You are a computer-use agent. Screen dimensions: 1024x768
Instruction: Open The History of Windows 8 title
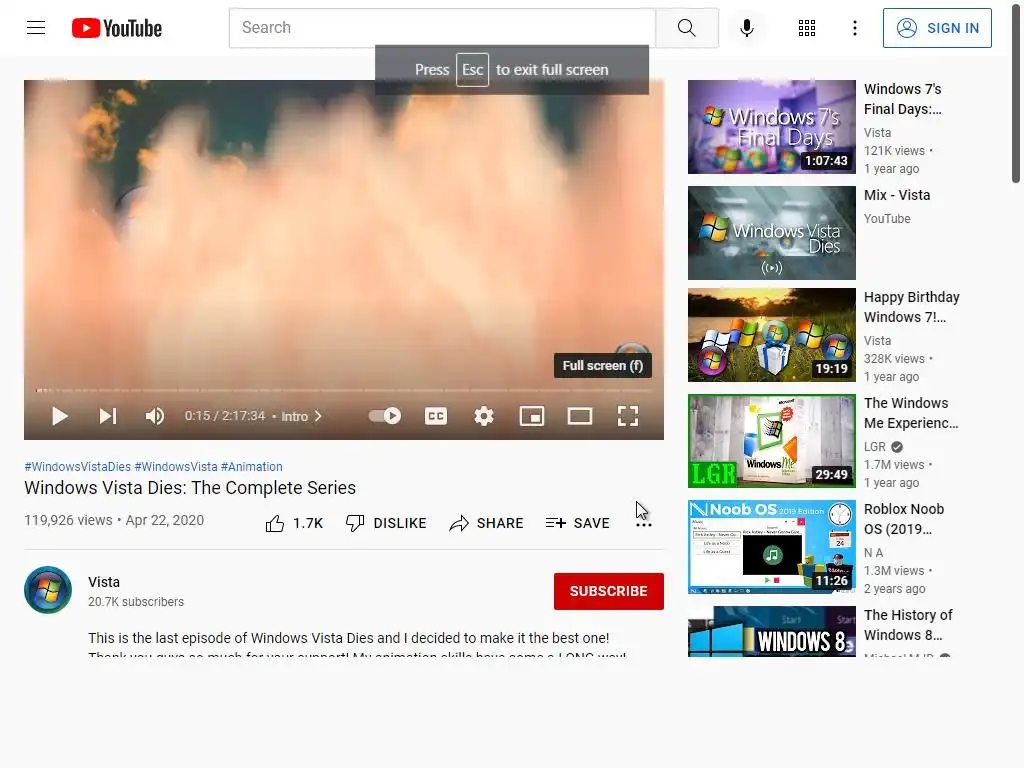point(908,625)
